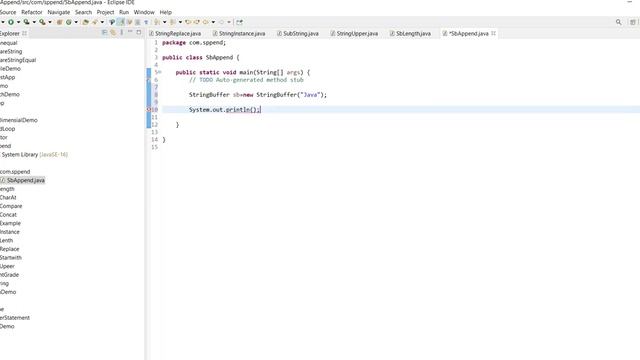Switch to the StringInstance.java tab
This screenshot has width=640, height=360.
click(x=239, y=33)
